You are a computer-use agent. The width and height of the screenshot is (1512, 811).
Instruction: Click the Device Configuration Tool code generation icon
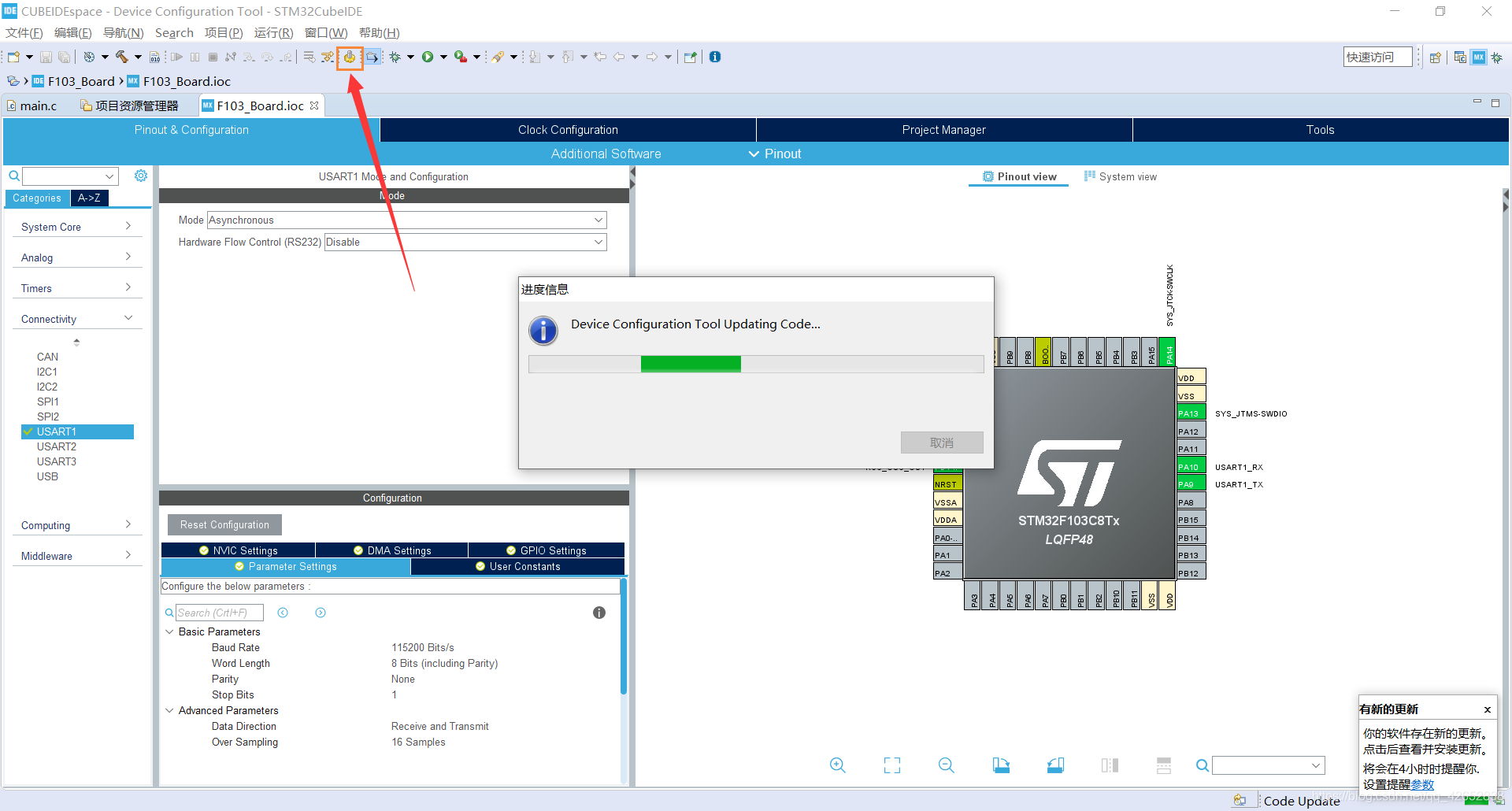click(x=349, y=57)
